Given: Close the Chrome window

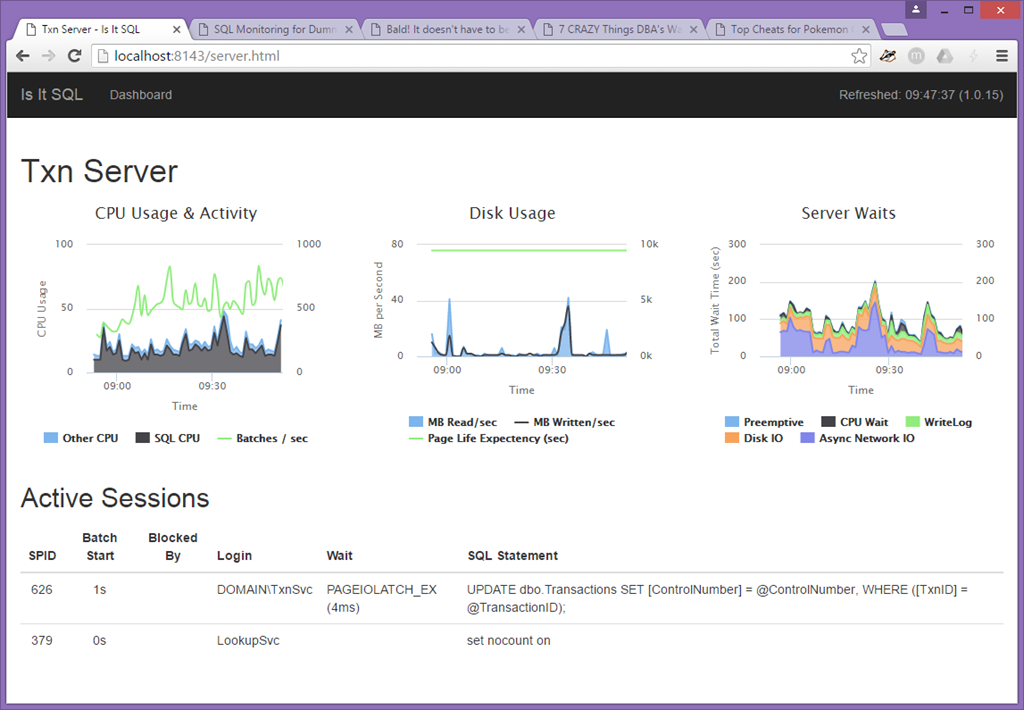Looking at the screenshot, I should 1001,10.
